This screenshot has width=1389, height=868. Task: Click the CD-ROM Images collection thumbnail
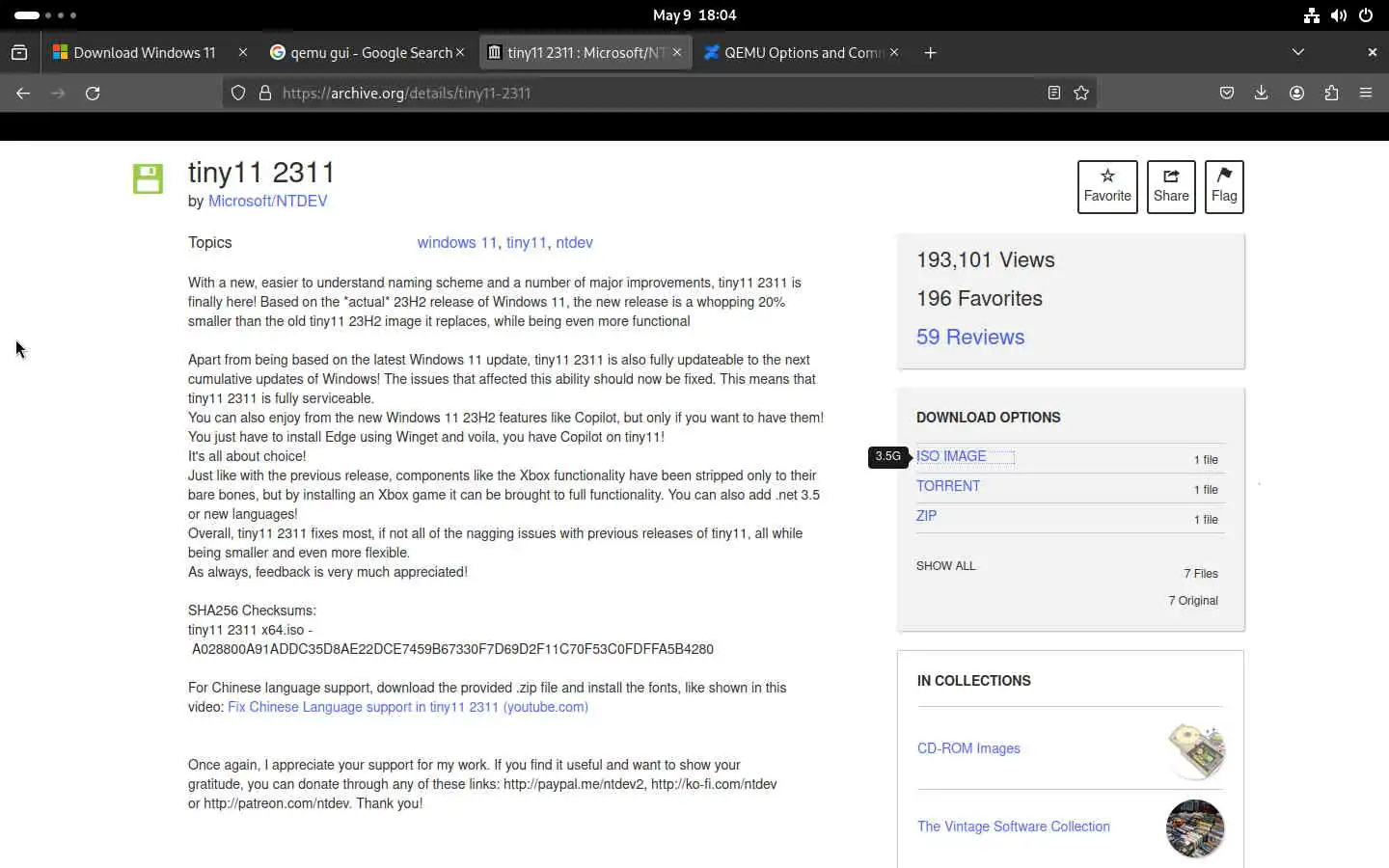1196,749
